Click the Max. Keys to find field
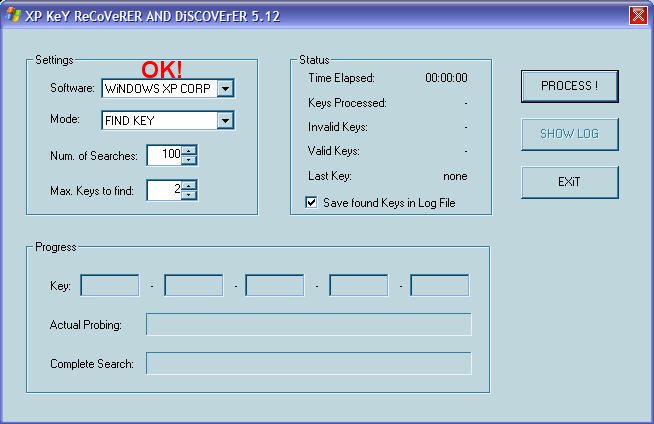The height and width of the screenshot is (424, 654). pyautogui.click(x=164, y=190)
